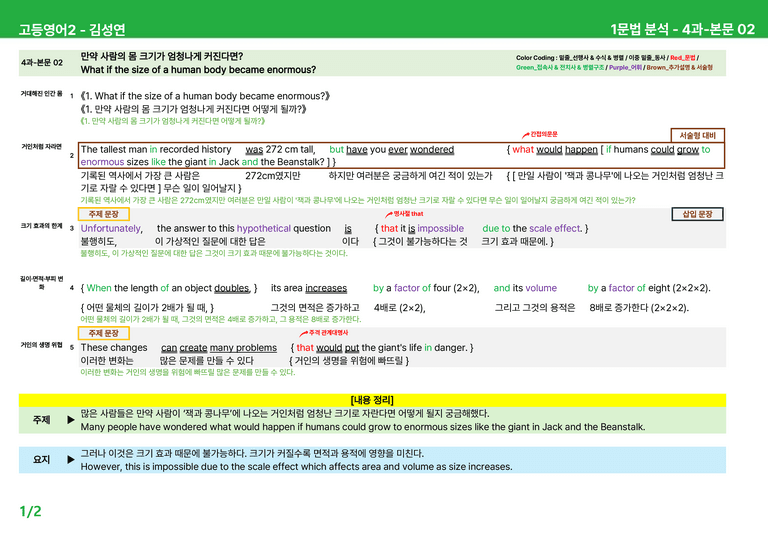Viewport: 768px width, 543px height.
Task: Click the 4과-본문 02 section label
Action: [x=42, y=63]
